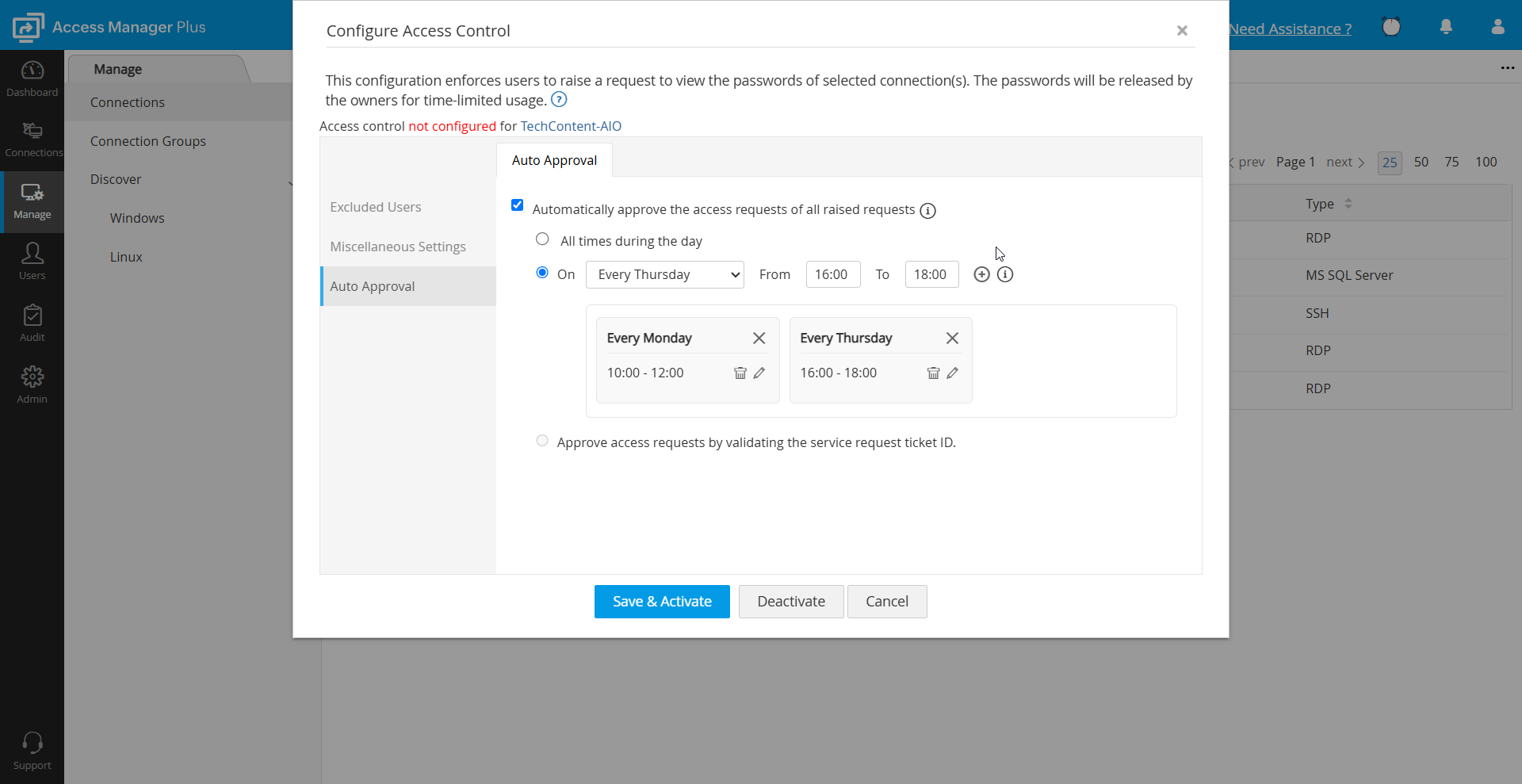
Task: Click the Deactivate button
Action: click(x=790, y=602)
